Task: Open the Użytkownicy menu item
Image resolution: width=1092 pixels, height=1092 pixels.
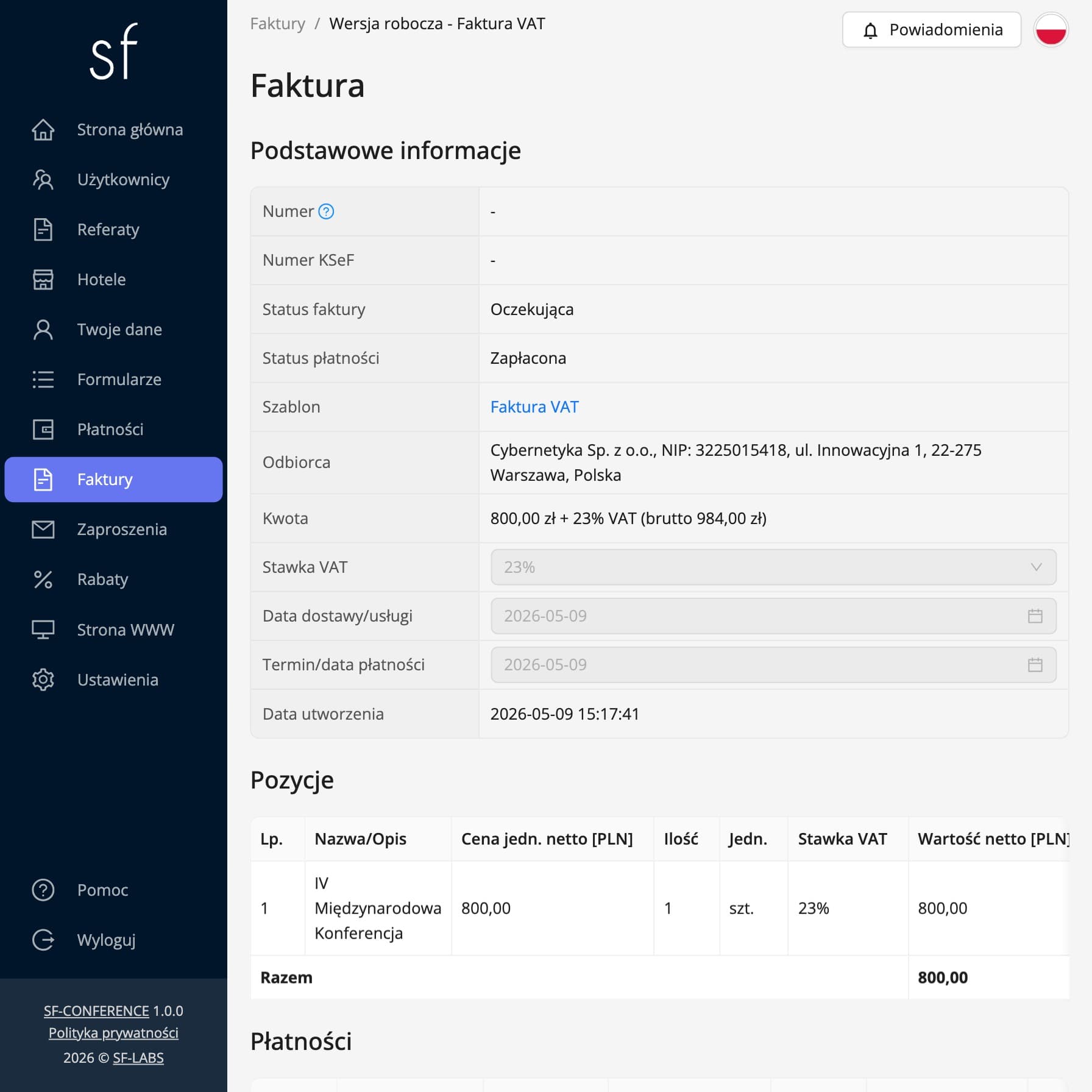Action: pyautogui.click(x=113, y=180)
